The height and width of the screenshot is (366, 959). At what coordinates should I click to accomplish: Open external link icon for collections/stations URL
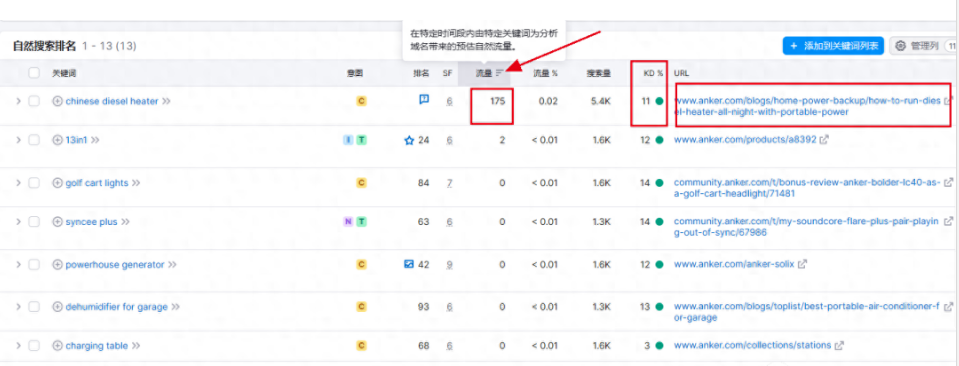(839, 345)
